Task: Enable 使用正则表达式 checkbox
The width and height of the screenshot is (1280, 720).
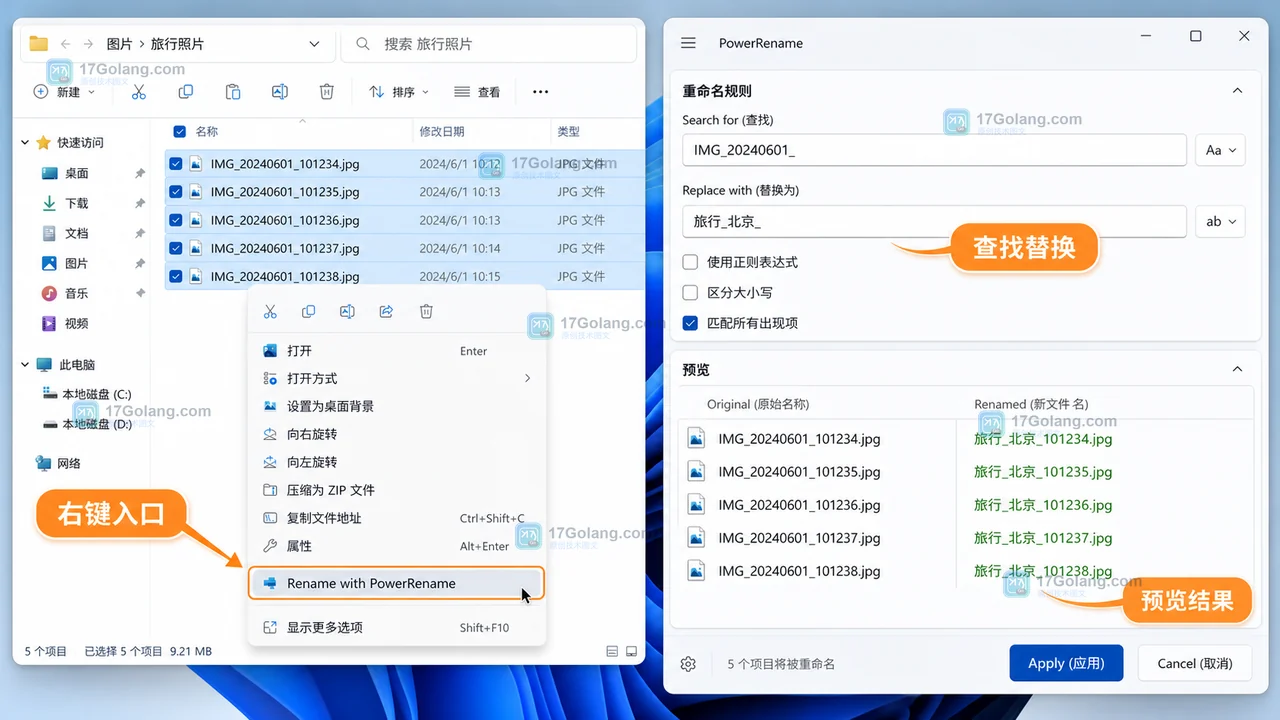Action: (690, 262)
